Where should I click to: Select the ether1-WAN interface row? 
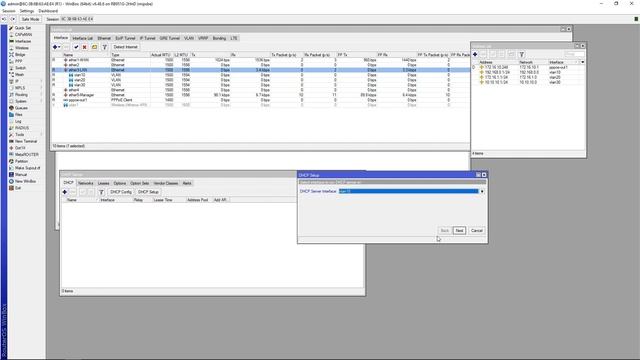click(260, 60)
